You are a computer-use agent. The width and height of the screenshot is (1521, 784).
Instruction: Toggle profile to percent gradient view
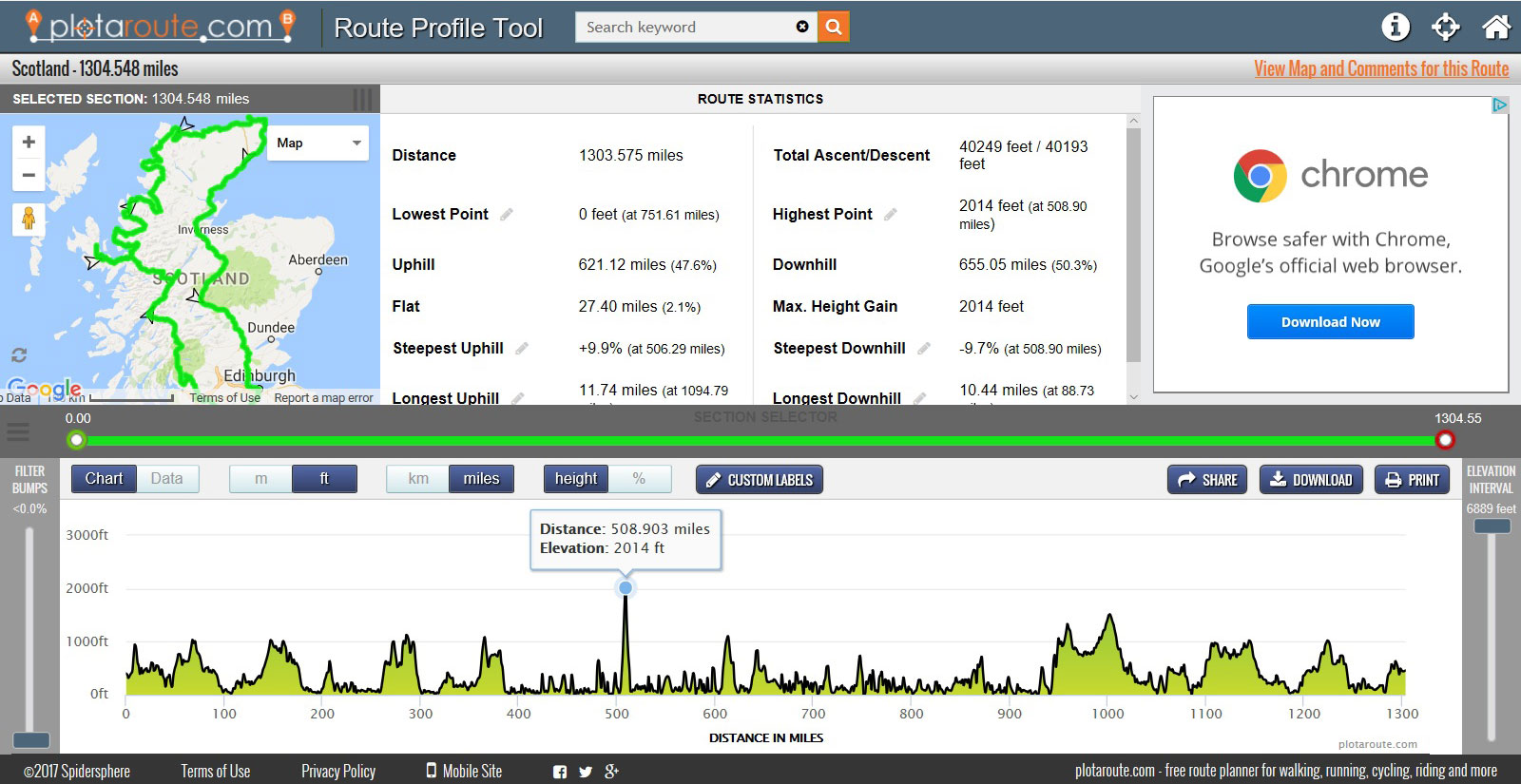pos(639,479)
